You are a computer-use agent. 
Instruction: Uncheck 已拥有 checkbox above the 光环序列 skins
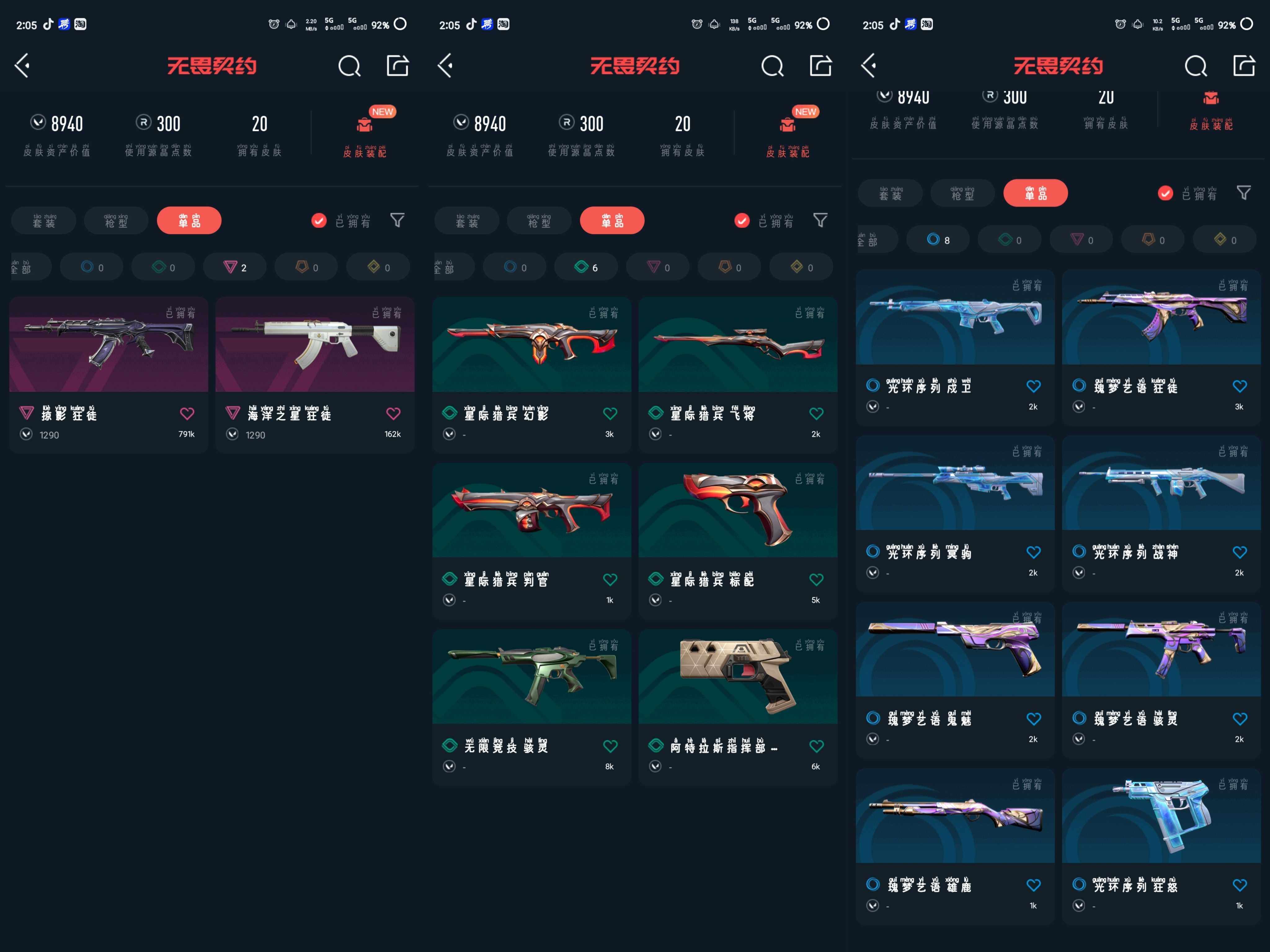tap(1165, 193)
